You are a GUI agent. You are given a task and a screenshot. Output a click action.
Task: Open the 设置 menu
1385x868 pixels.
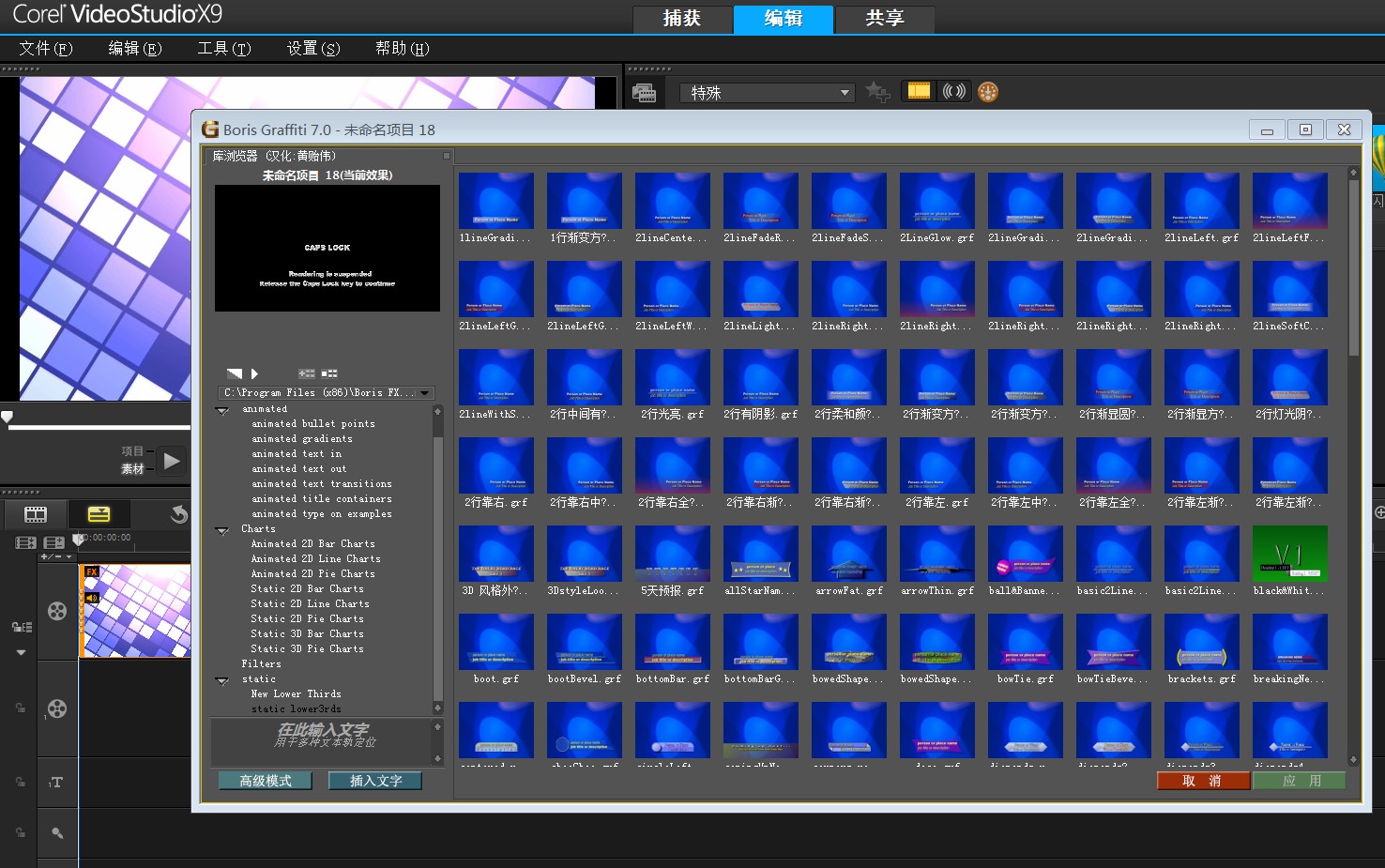313,49
